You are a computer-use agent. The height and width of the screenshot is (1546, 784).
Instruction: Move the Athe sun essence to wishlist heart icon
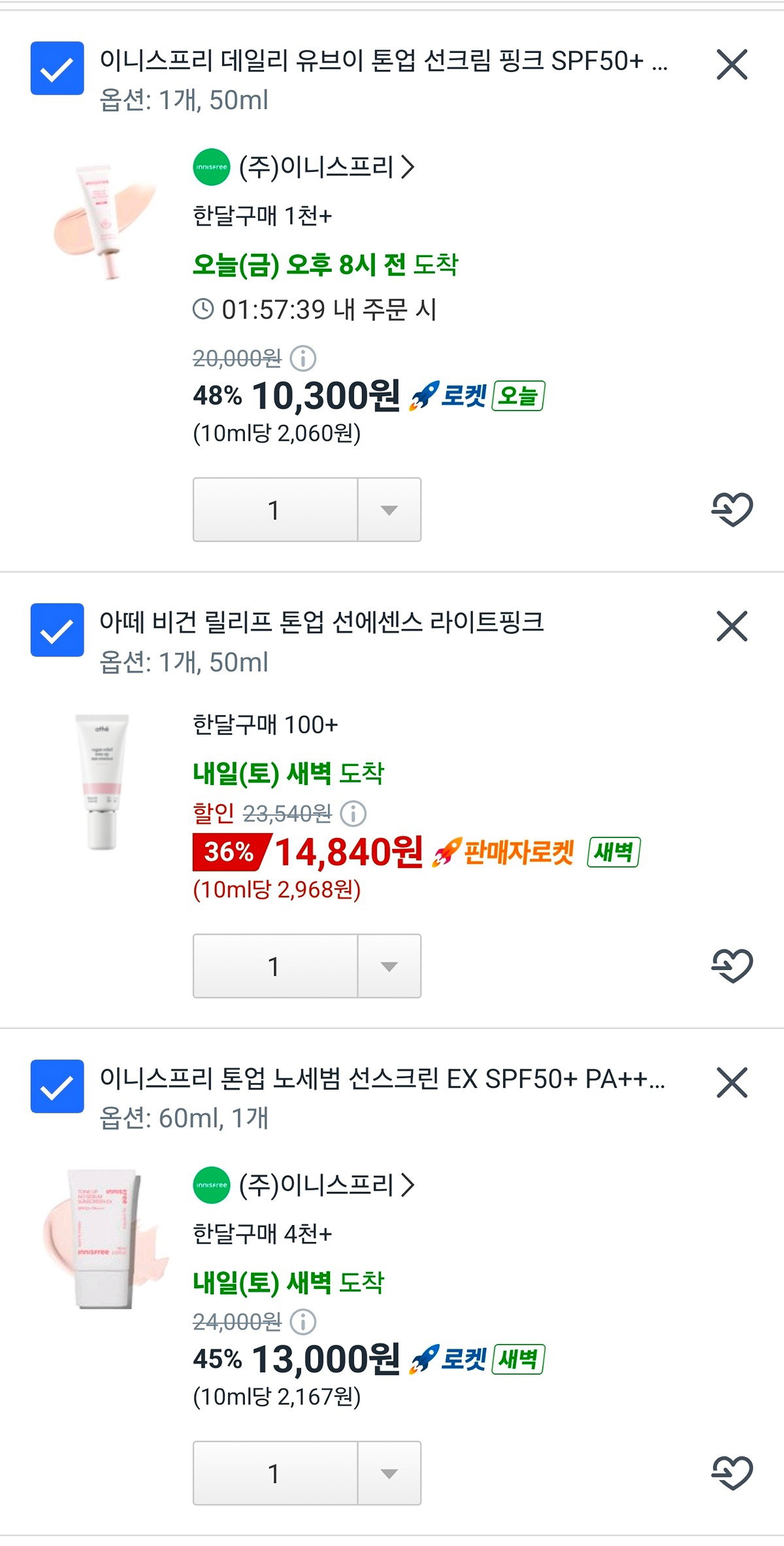click(x=732, y=966)
